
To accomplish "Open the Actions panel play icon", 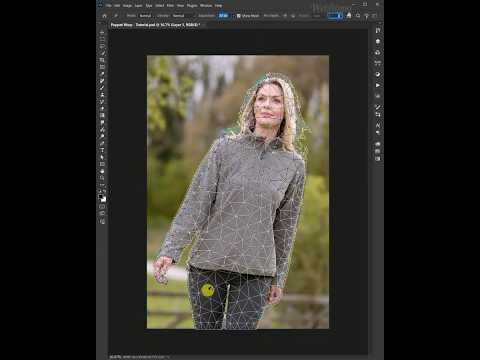I will click(x=378, y=85).
